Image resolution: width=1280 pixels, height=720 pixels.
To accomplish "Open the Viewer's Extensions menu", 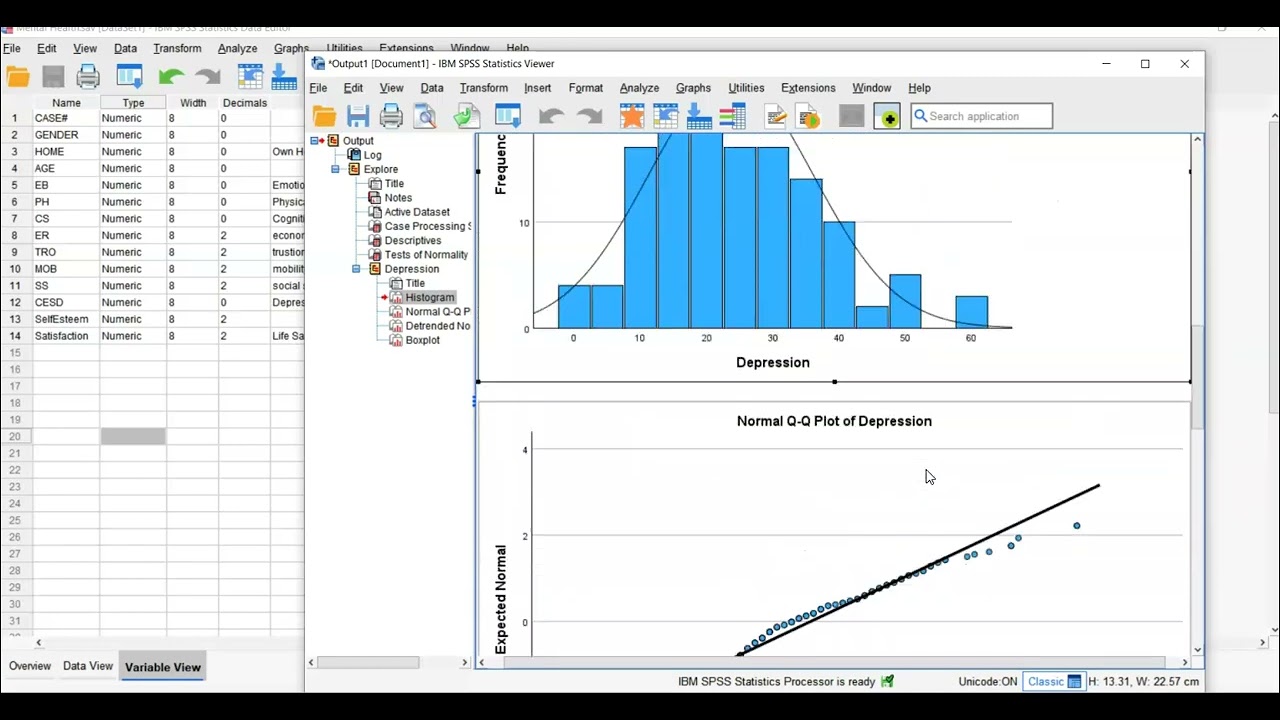I will (x=808, y=88).
